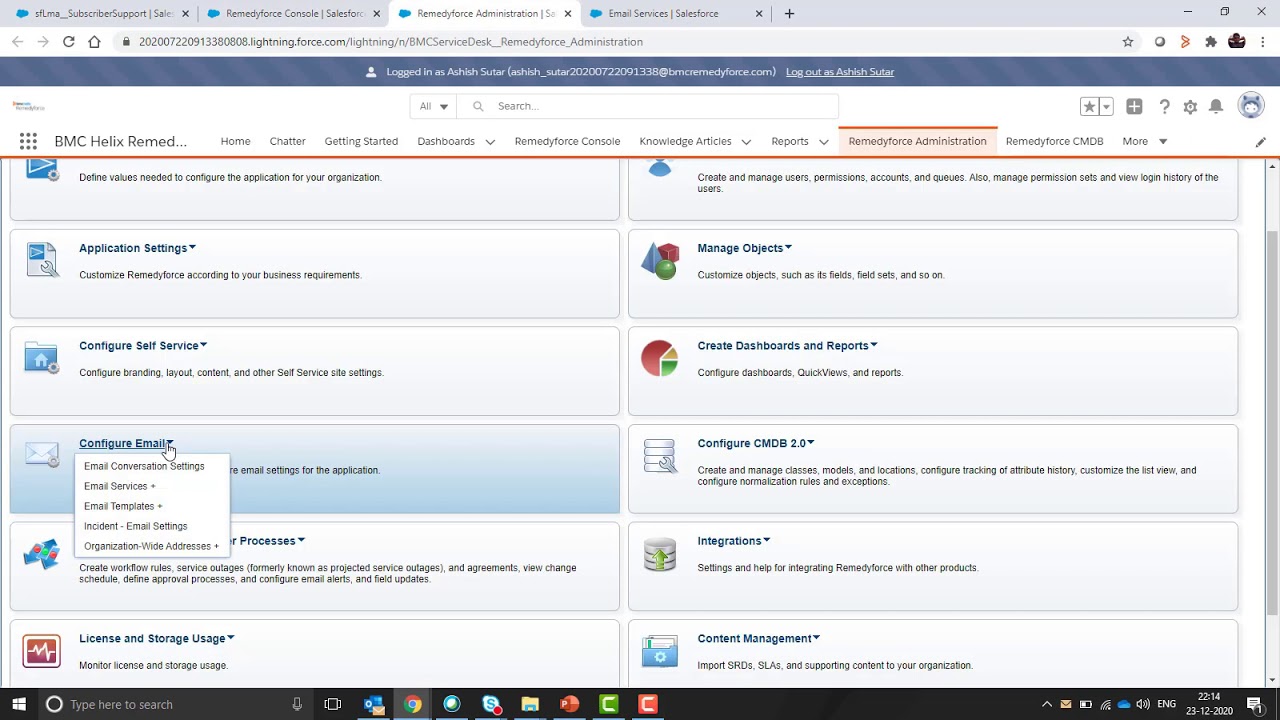This screenshot has width=1280, height=720.
Task: Expand the Integrations menu
Action: coord(767,540)
